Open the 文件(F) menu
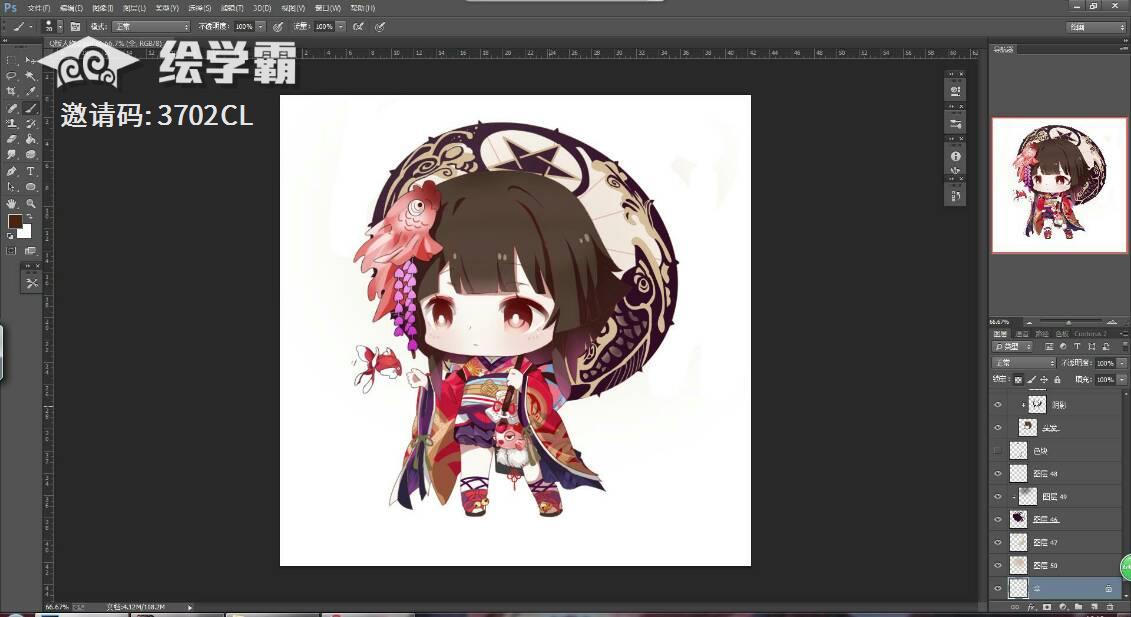The image size is (1131, 617). (38, 8)
